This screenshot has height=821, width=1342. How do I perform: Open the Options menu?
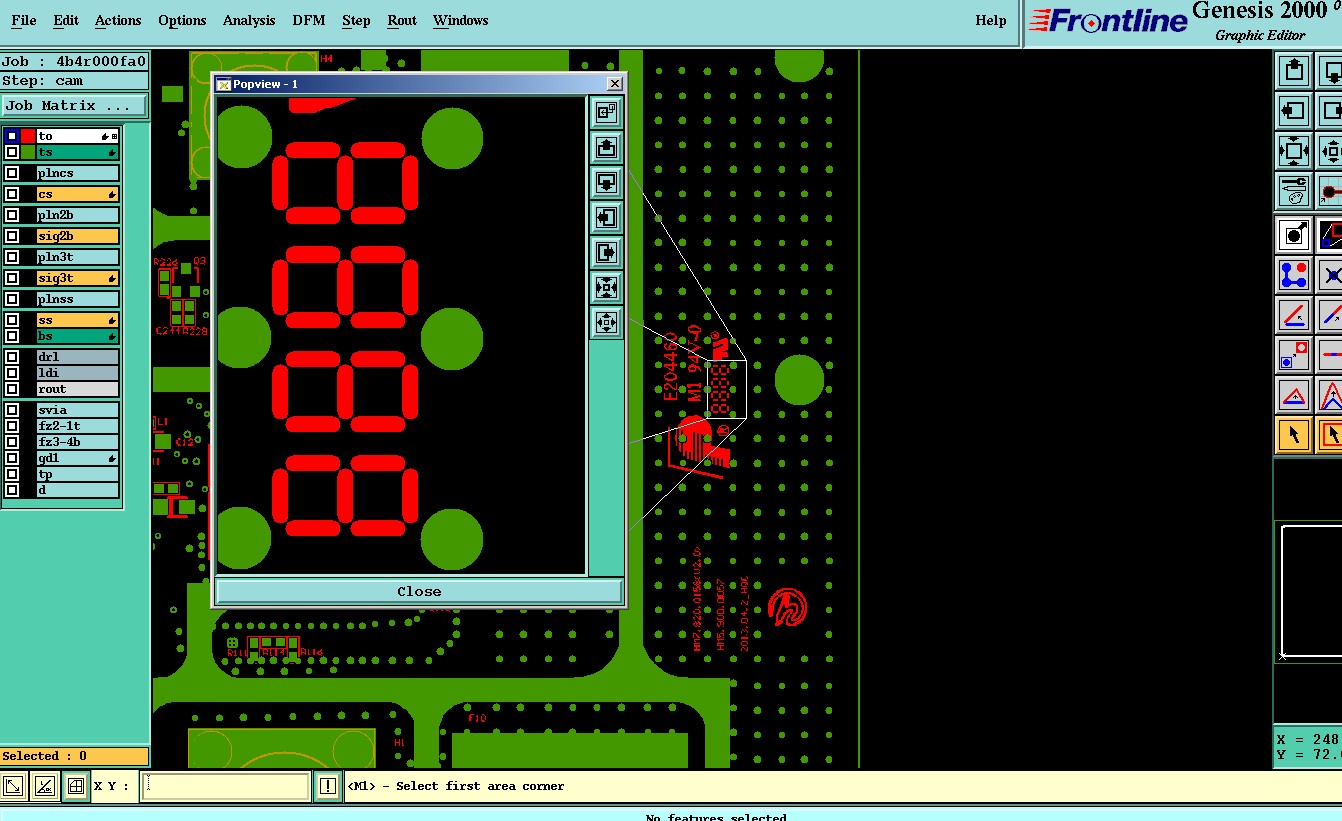182,20
